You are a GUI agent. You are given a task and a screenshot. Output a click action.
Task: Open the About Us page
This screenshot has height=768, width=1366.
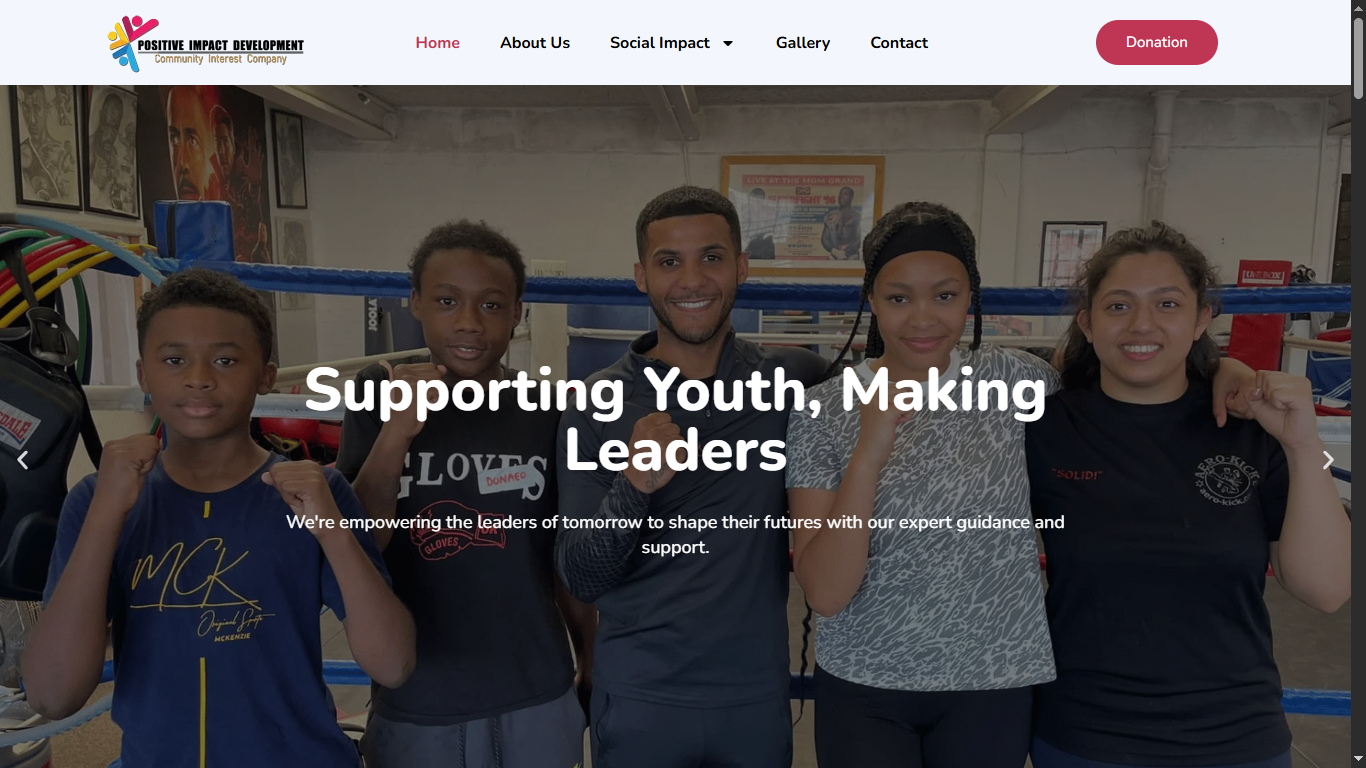click(535, 43)
